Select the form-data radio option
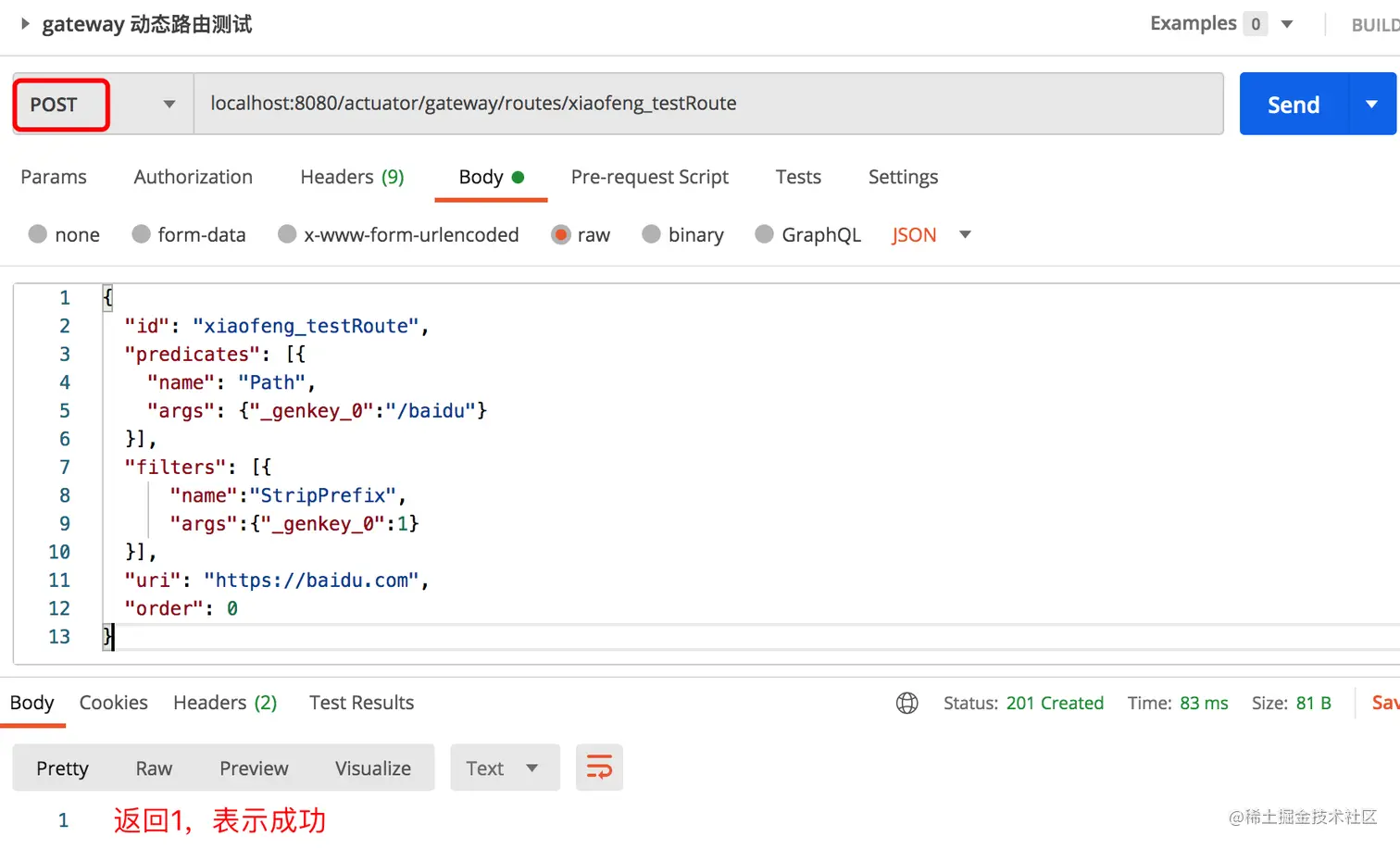This screenshot has height=849, width=1400. coord(141,235)
